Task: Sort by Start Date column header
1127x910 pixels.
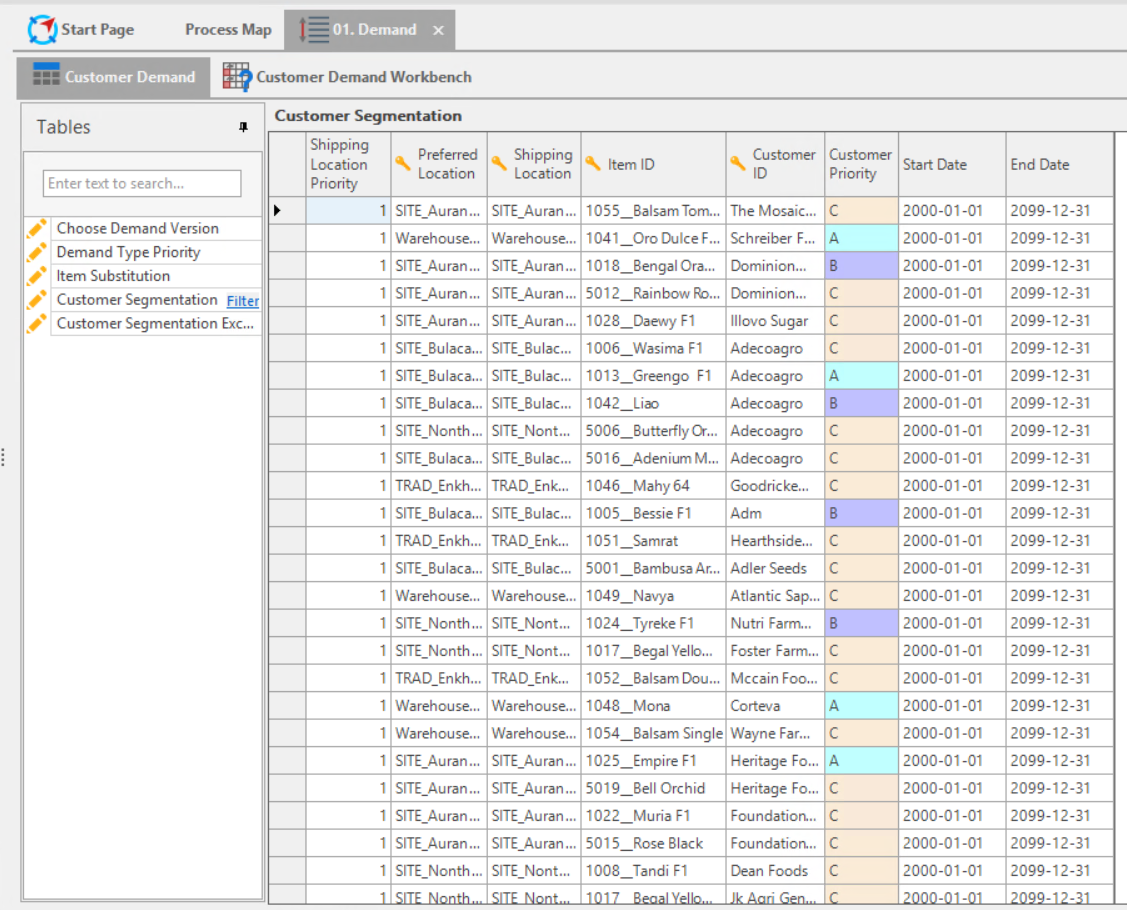Action: 952,164
